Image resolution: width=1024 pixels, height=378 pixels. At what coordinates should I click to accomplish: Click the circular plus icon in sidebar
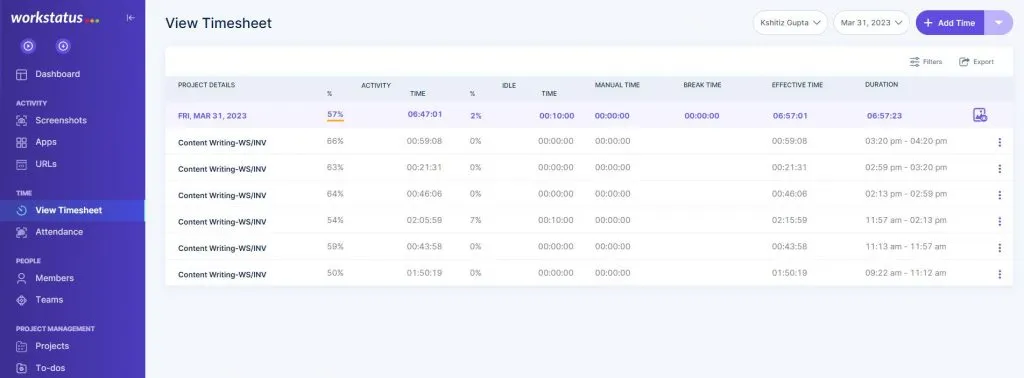63,46
